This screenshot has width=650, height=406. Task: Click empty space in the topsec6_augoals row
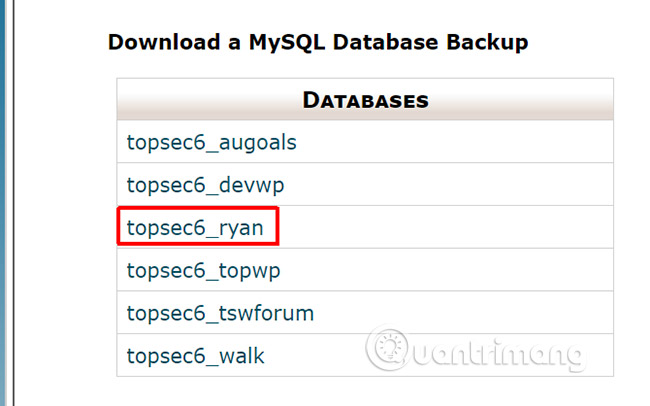coord(454,142)
